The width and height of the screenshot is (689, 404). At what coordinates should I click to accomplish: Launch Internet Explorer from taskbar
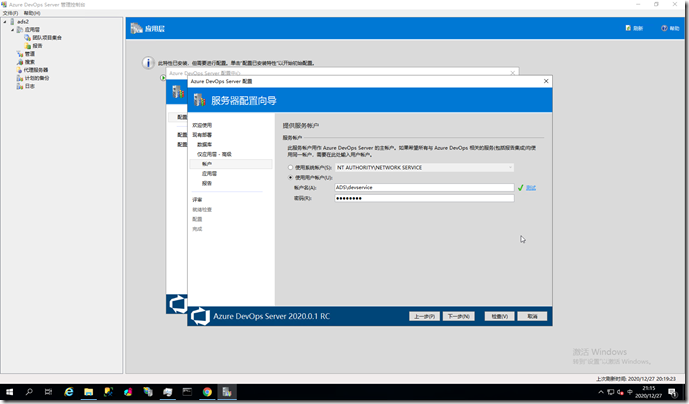[x=69, y=392]
